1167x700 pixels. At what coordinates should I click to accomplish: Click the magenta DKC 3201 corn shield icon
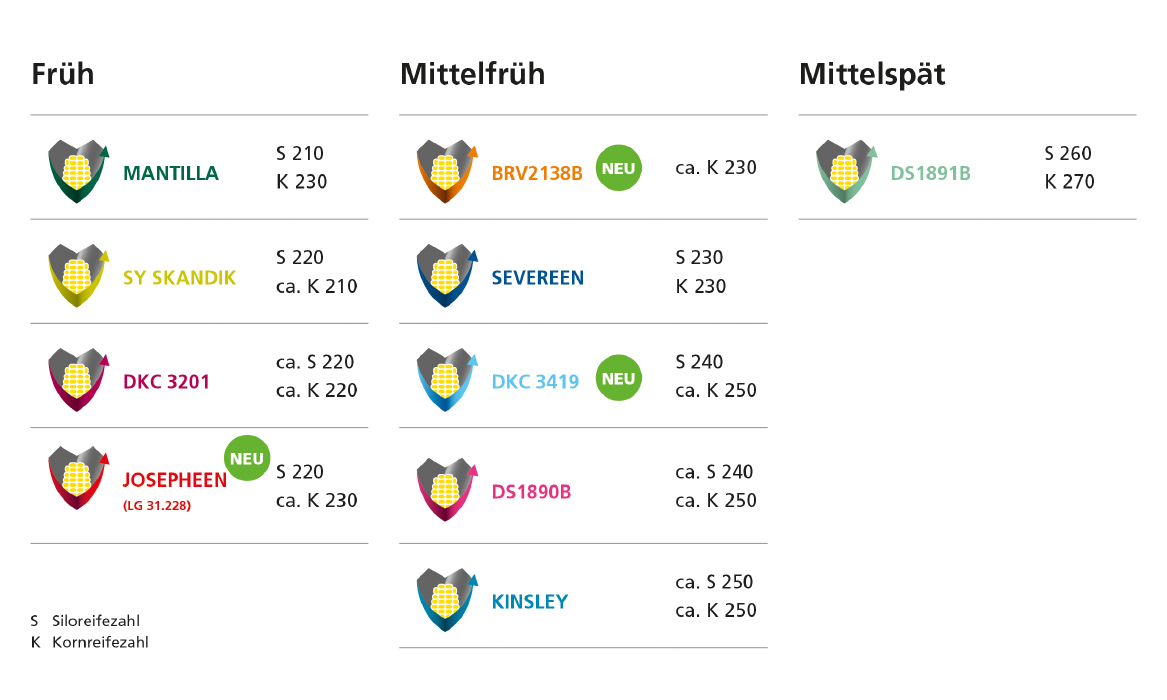(x=78, y=379)
